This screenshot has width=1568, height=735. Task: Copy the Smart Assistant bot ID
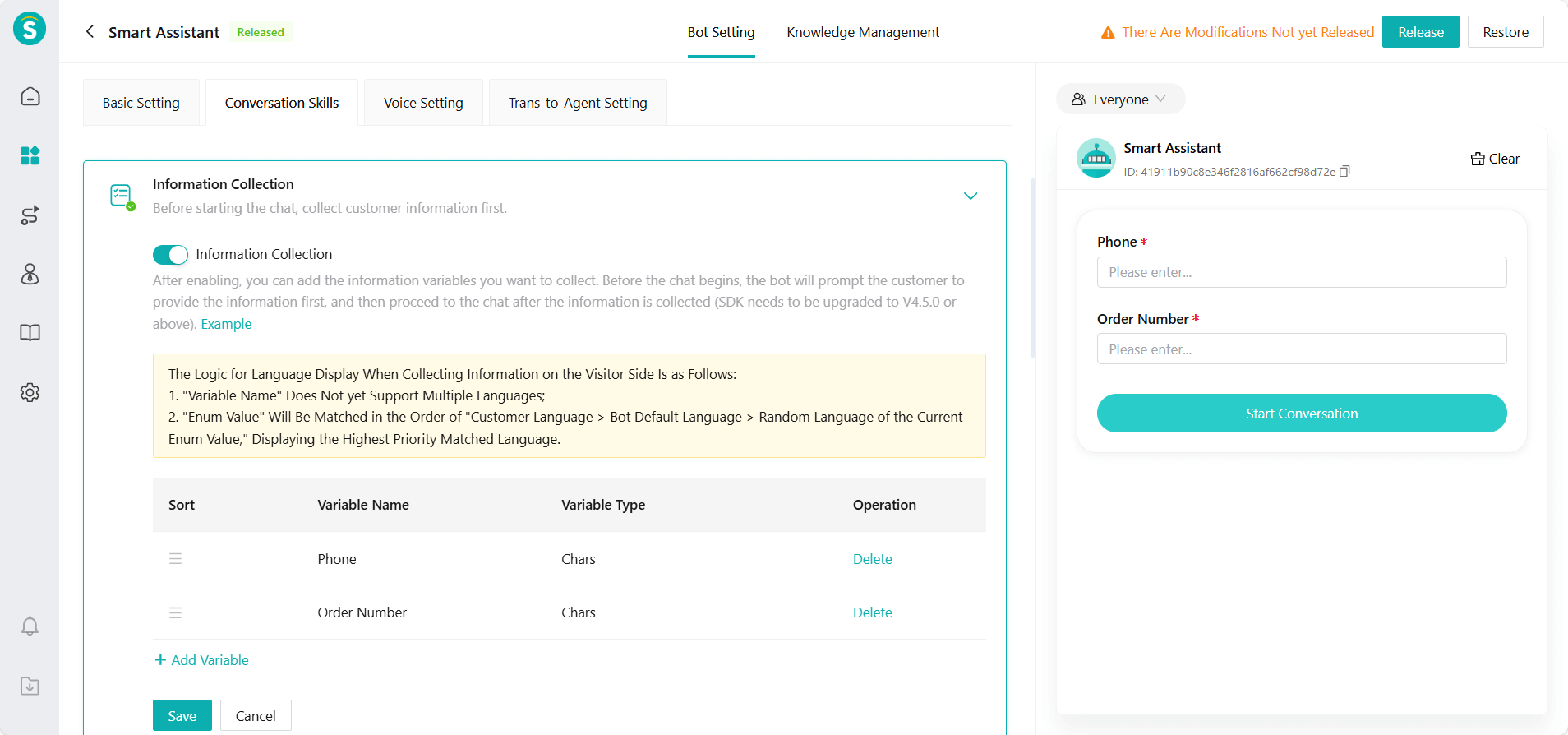tap(1344, 172)
